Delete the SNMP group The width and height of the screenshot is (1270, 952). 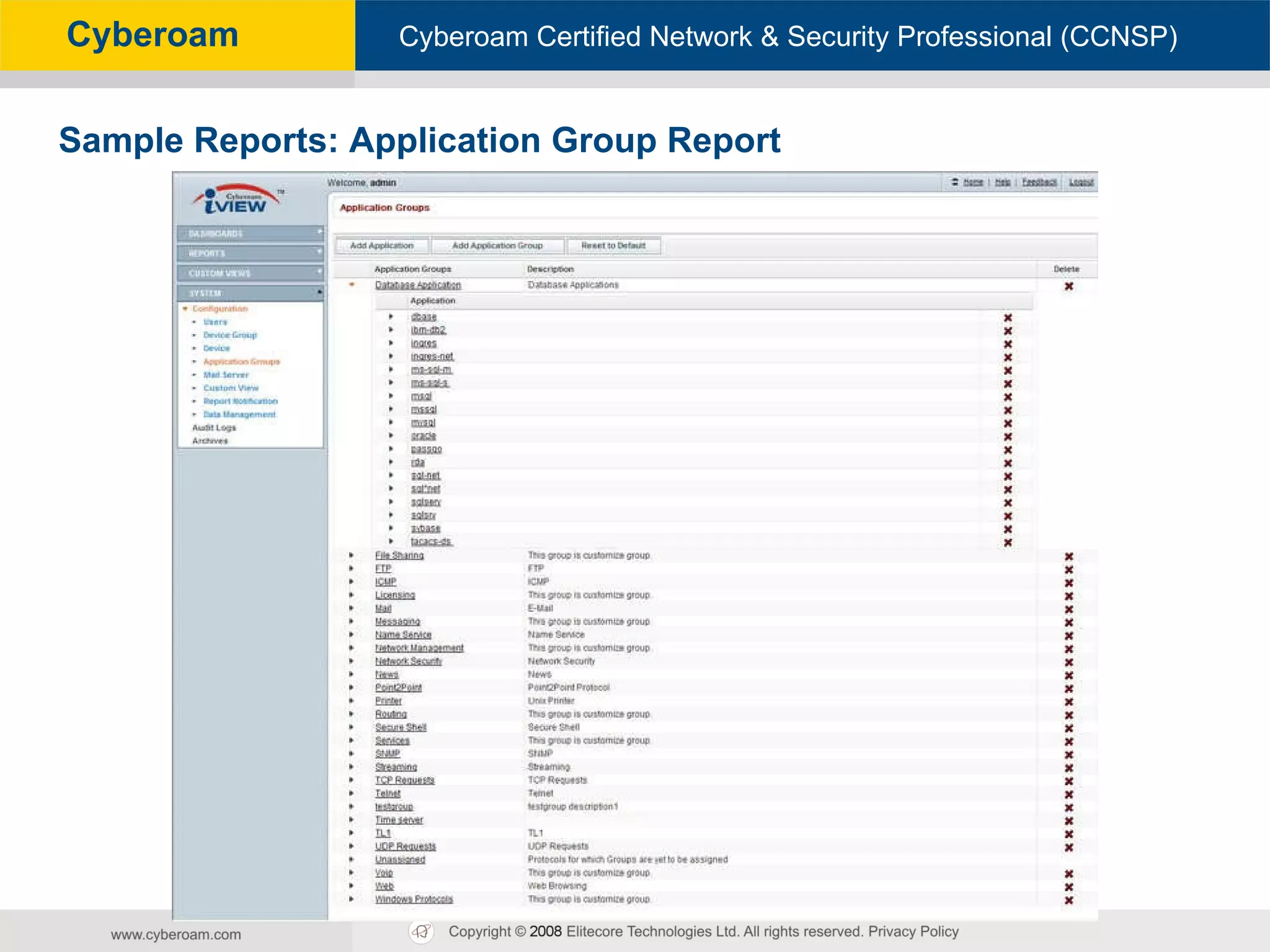[x=1068, y=755]
